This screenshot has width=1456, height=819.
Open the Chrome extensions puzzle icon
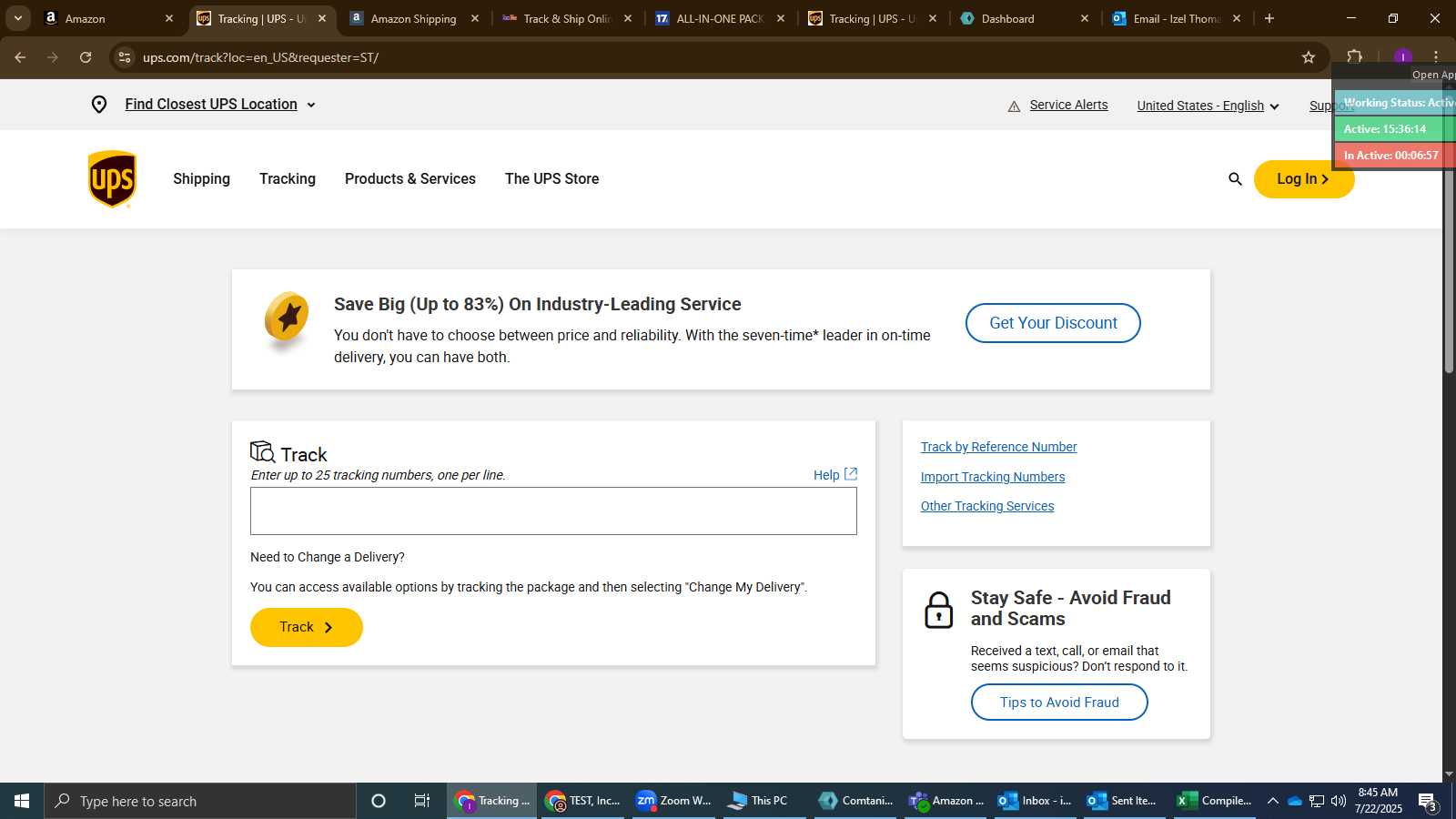pyautogui.click(x=1354, y=56)
